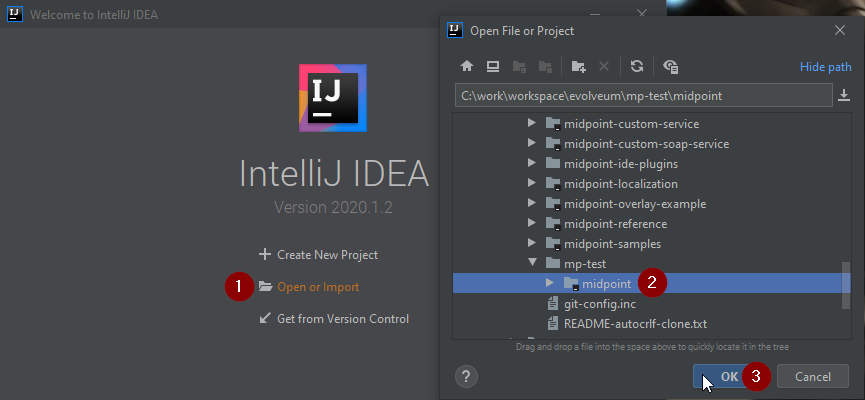Image resolution: width=865 pixels, height=400 pixels.
Task: Click the Delete toolbar icon
Action: tap(604, 67)
